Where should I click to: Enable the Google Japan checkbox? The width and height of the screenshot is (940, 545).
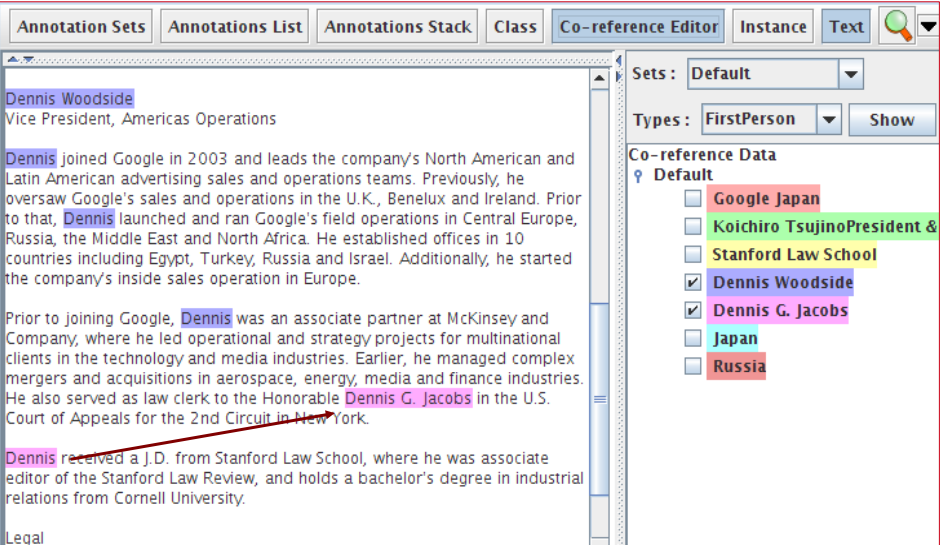pyautogui.click(x=693, y=199)
